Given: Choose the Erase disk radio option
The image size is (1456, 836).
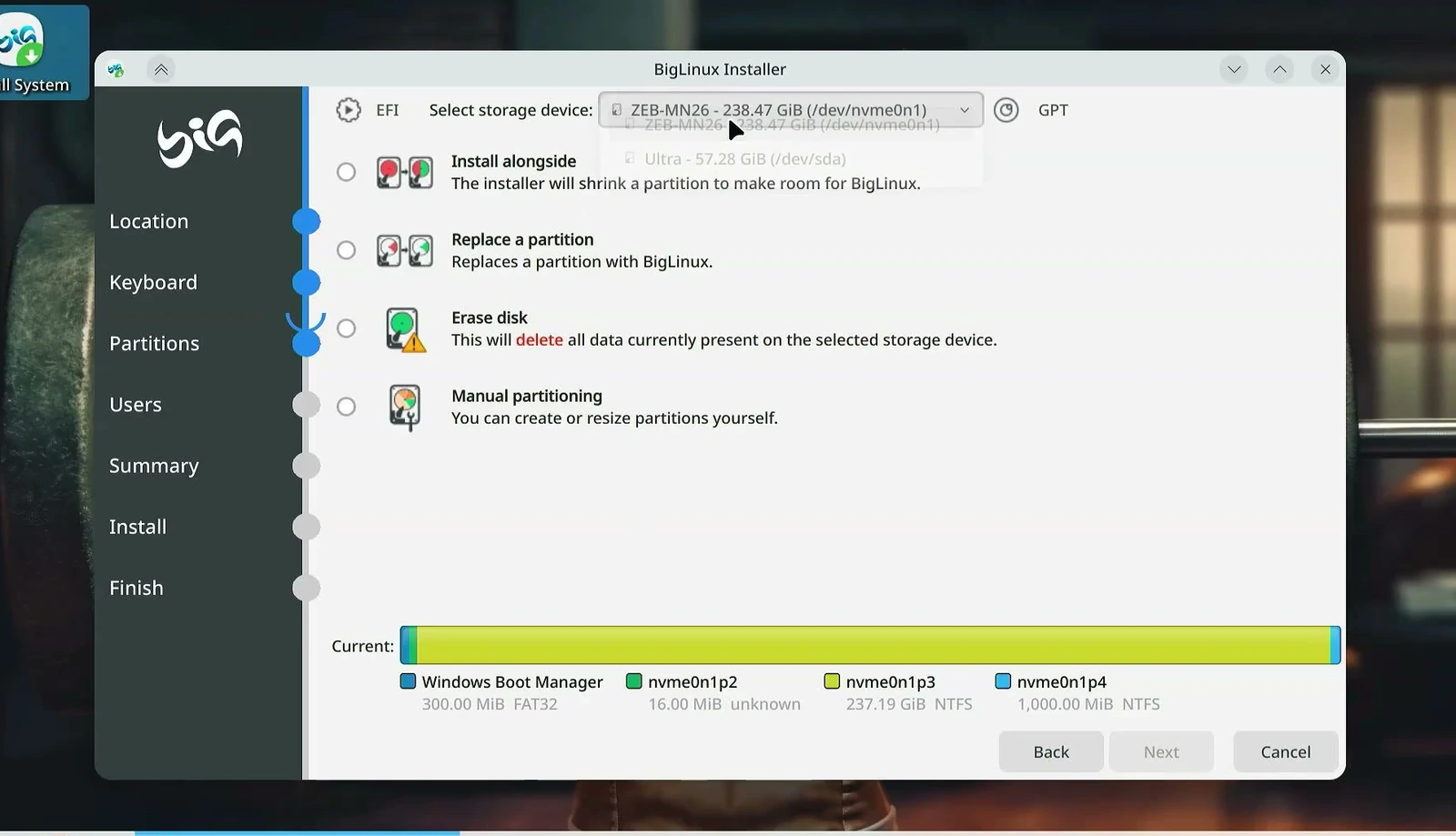Looking at the screenshot, I should (x=346, y=328).
